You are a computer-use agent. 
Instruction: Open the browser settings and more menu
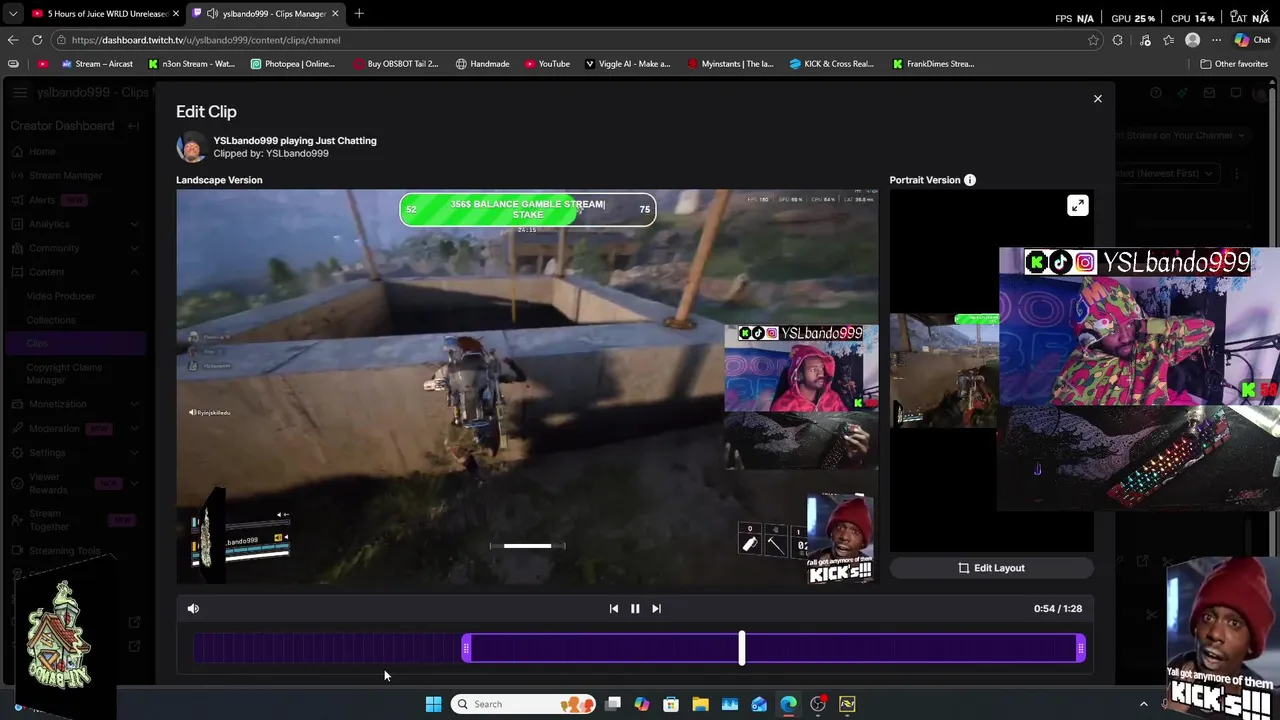(1216, 40)
